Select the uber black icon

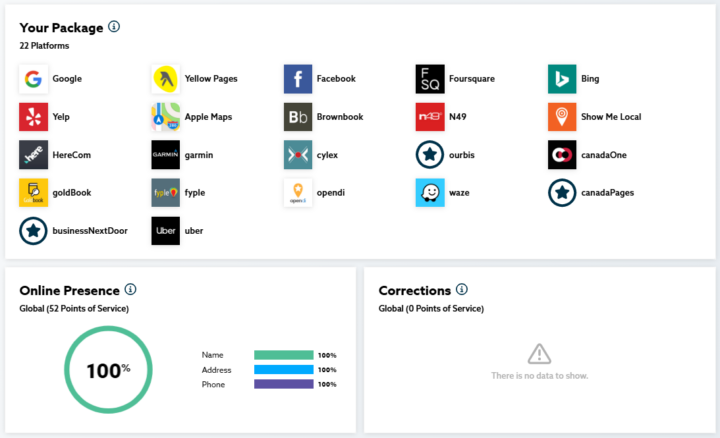pos(166,231)
